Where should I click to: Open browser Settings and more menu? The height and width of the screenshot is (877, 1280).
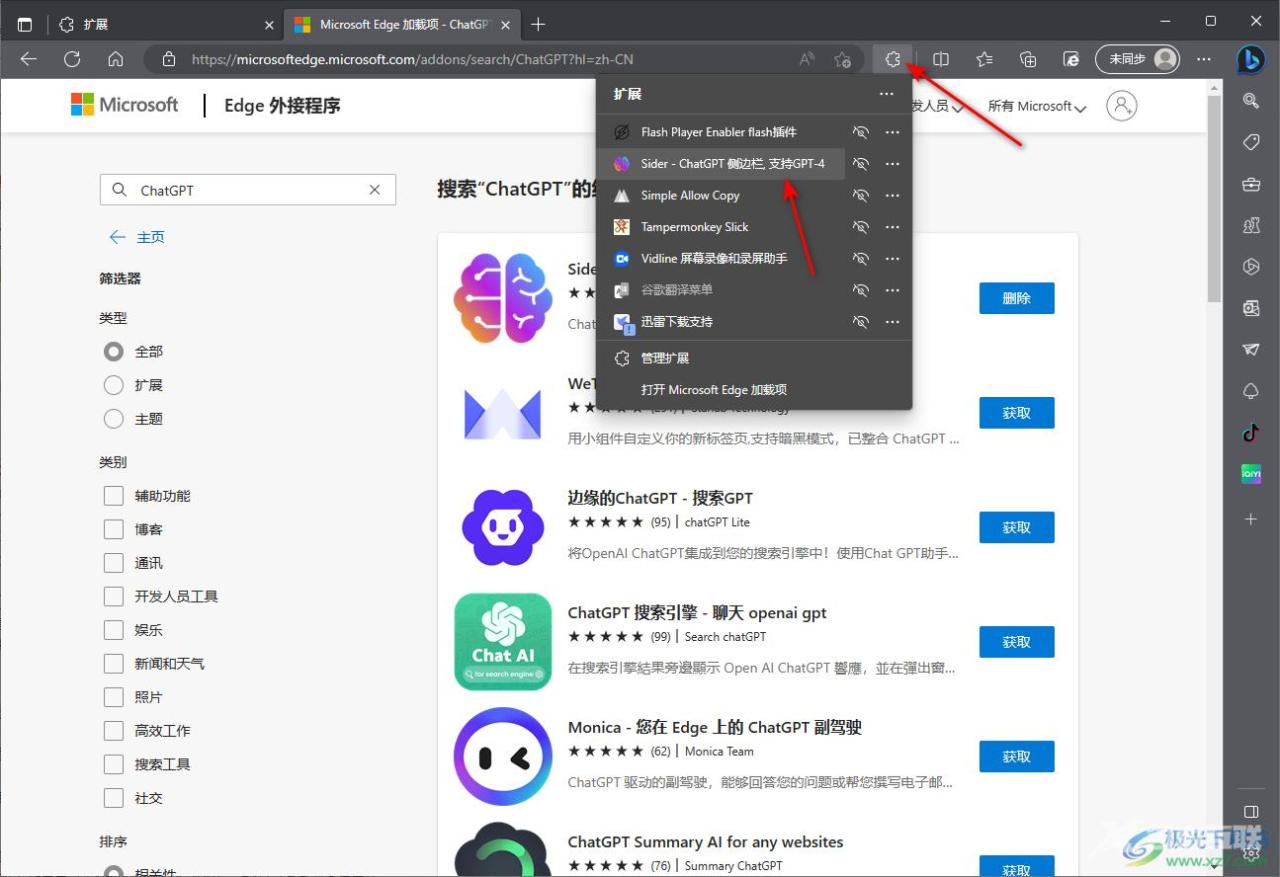pyautogui.click(x=1204, y=59)
